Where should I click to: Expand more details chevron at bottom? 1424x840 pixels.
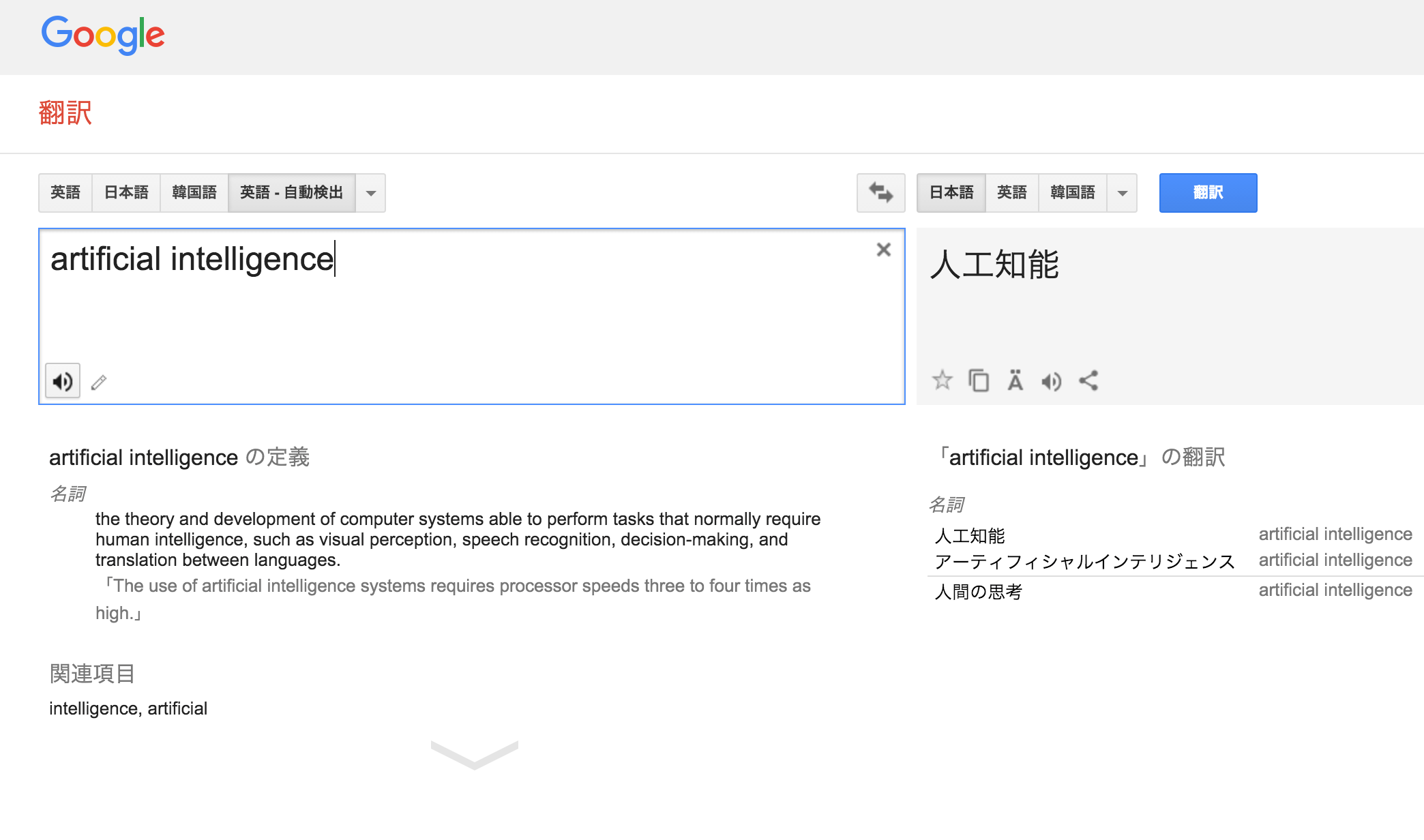[475, 755]
